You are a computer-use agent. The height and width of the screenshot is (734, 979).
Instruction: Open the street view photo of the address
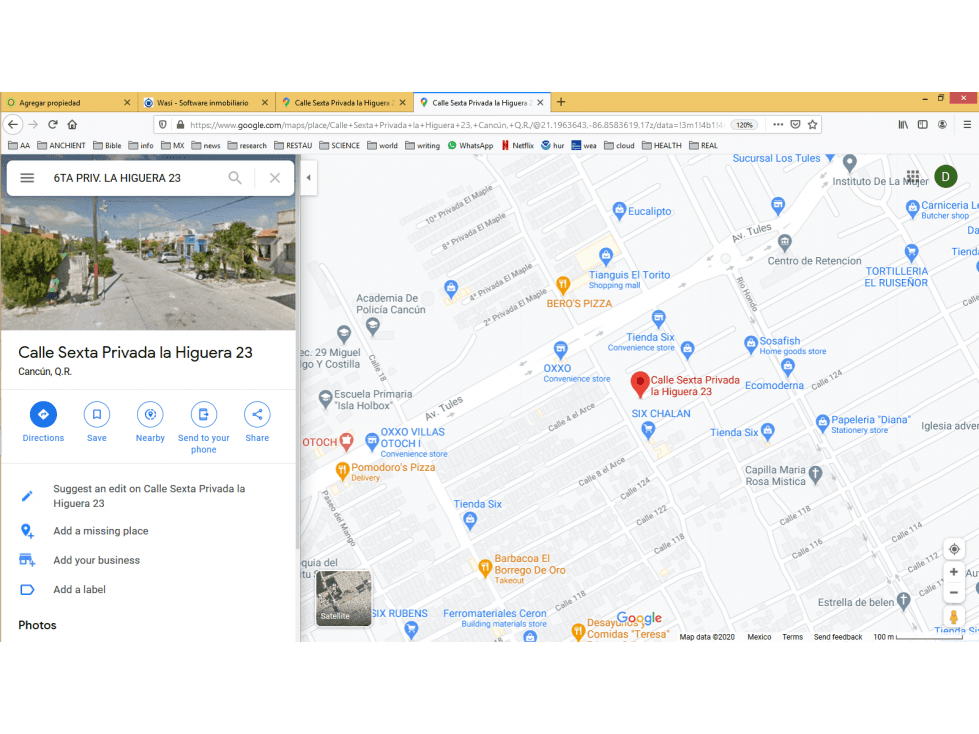pyautogui.click(x=148, y=263)
